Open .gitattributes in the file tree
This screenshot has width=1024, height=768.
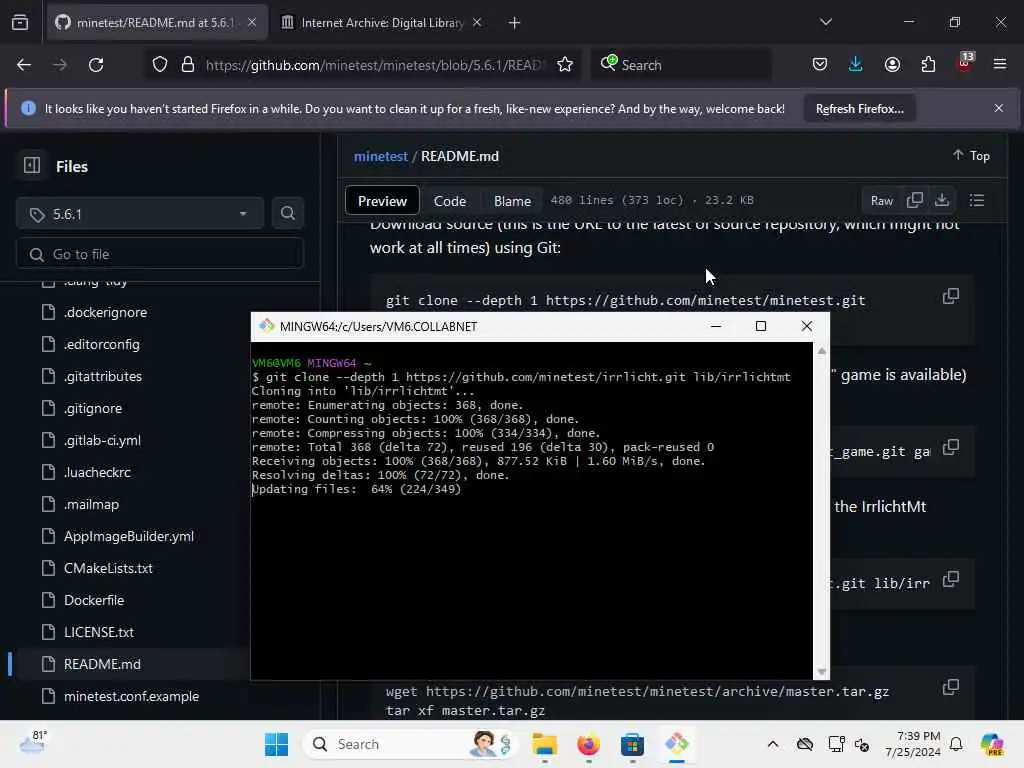coord(103,376)
